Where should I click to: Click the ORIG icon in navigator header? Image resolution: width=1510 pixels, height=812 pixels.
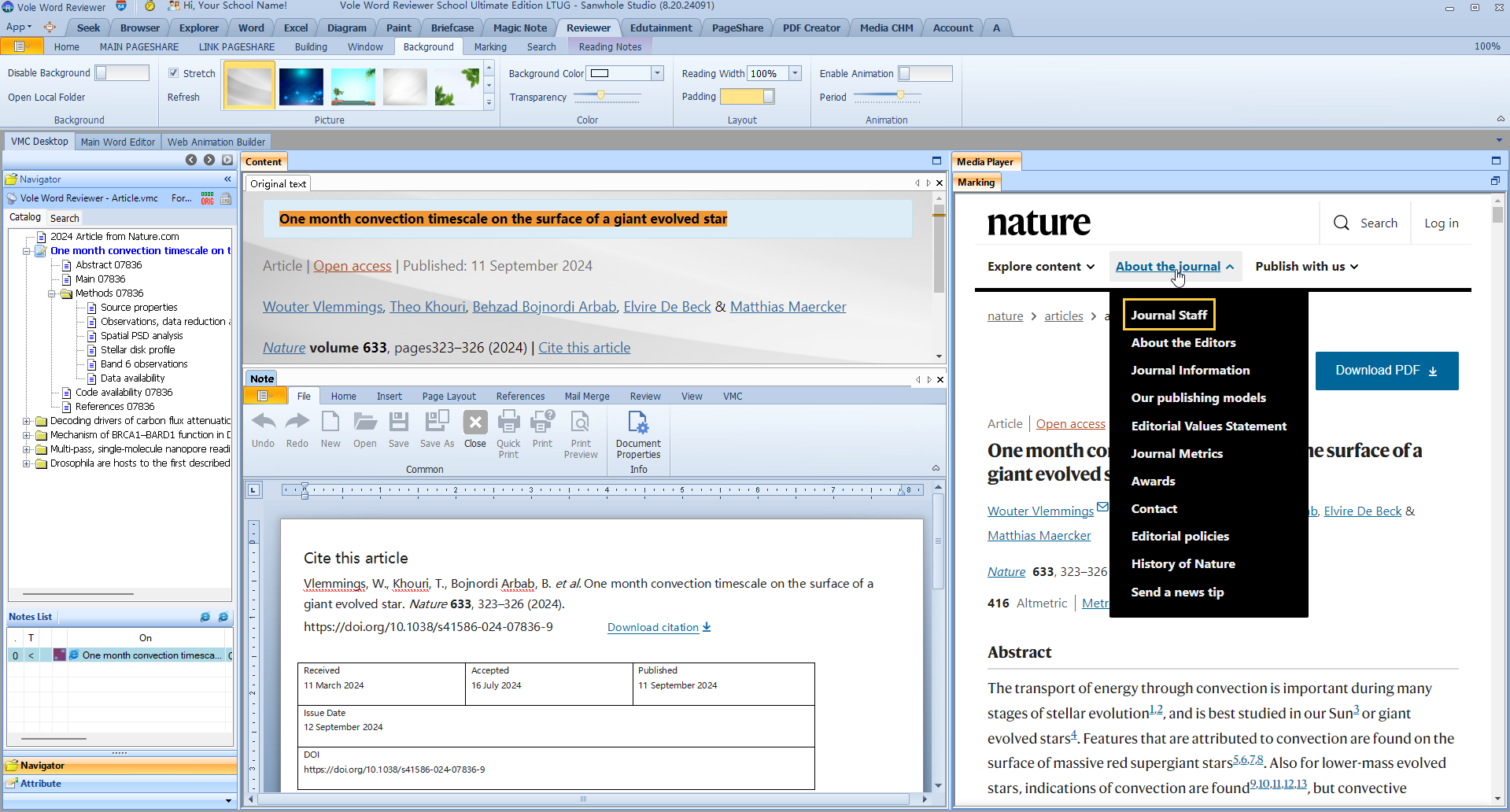pos(208,198)
